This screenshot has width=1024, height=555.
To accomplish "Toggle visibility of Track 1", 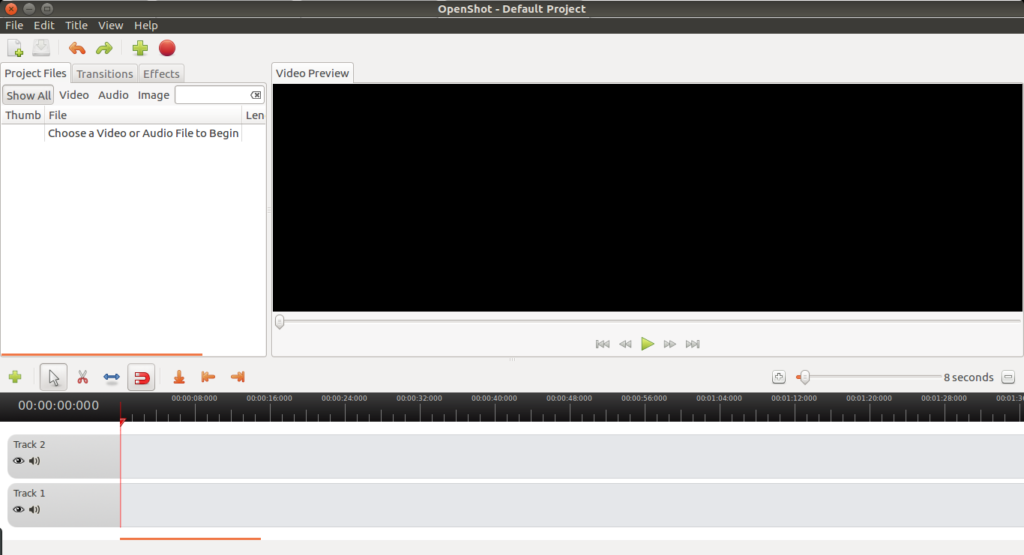I will pyautogui.click(x=18, y=509).
